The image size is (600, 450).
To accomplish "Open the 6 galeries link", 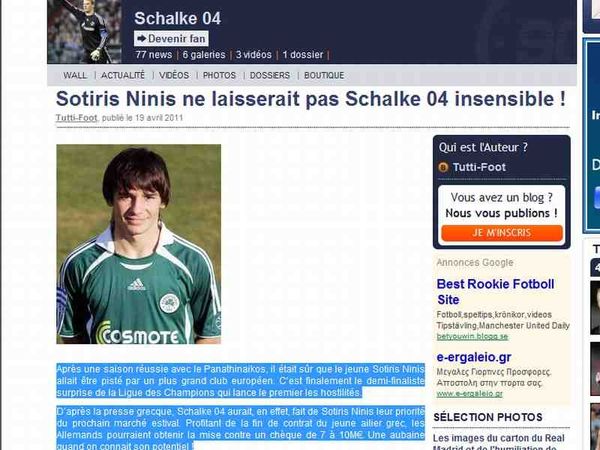I will [x=204, y=55].
